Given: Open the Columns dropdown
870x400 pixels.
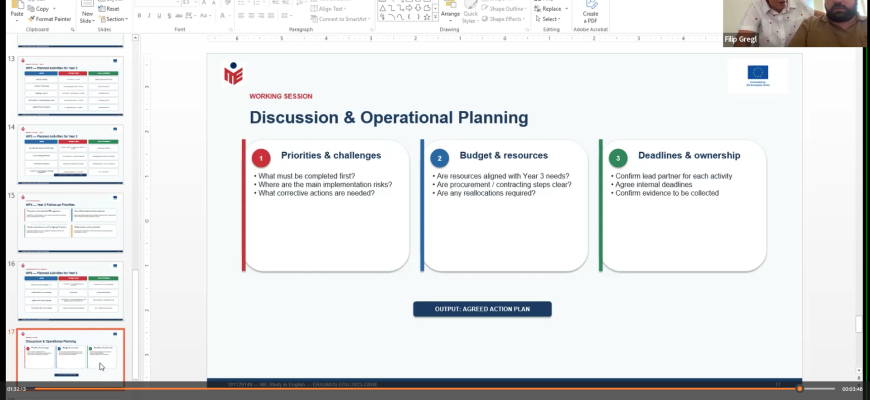Looking at the screenshot, I should pyautogui.click(x=286, y=16).
